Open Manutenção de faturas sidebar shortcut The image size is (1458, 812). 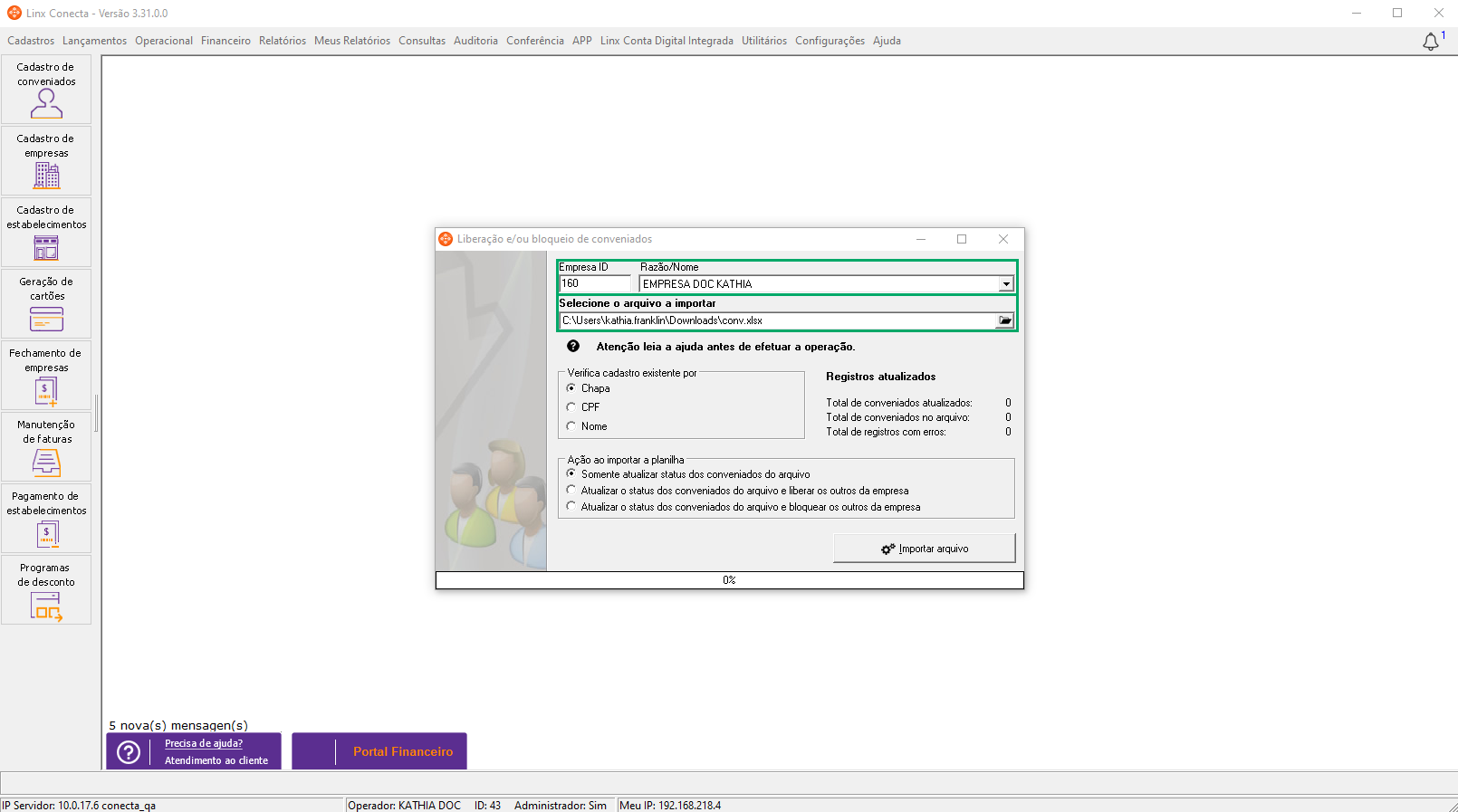pos(46,447)
